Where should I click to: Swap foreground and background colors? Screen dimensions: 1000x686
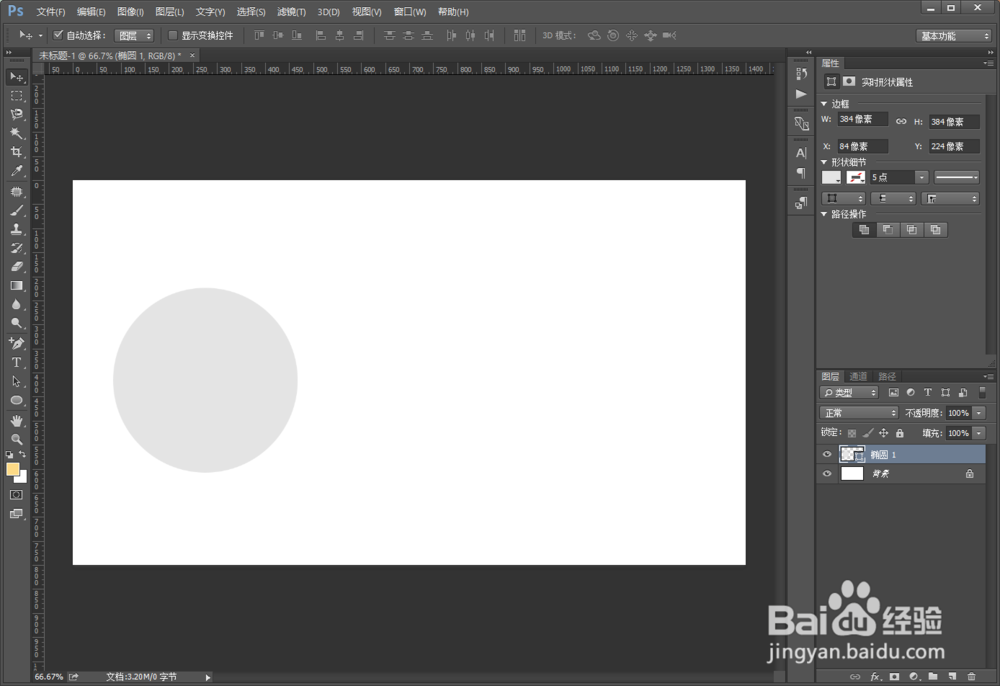point(22,455)
